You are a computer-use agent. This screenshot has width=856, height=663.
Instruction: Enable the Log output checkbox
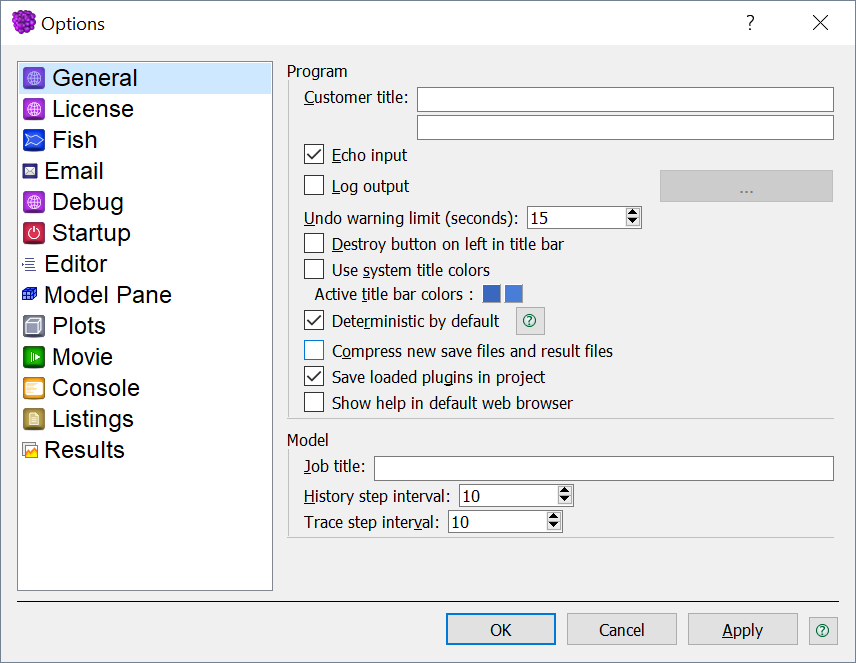pos(314,185)
